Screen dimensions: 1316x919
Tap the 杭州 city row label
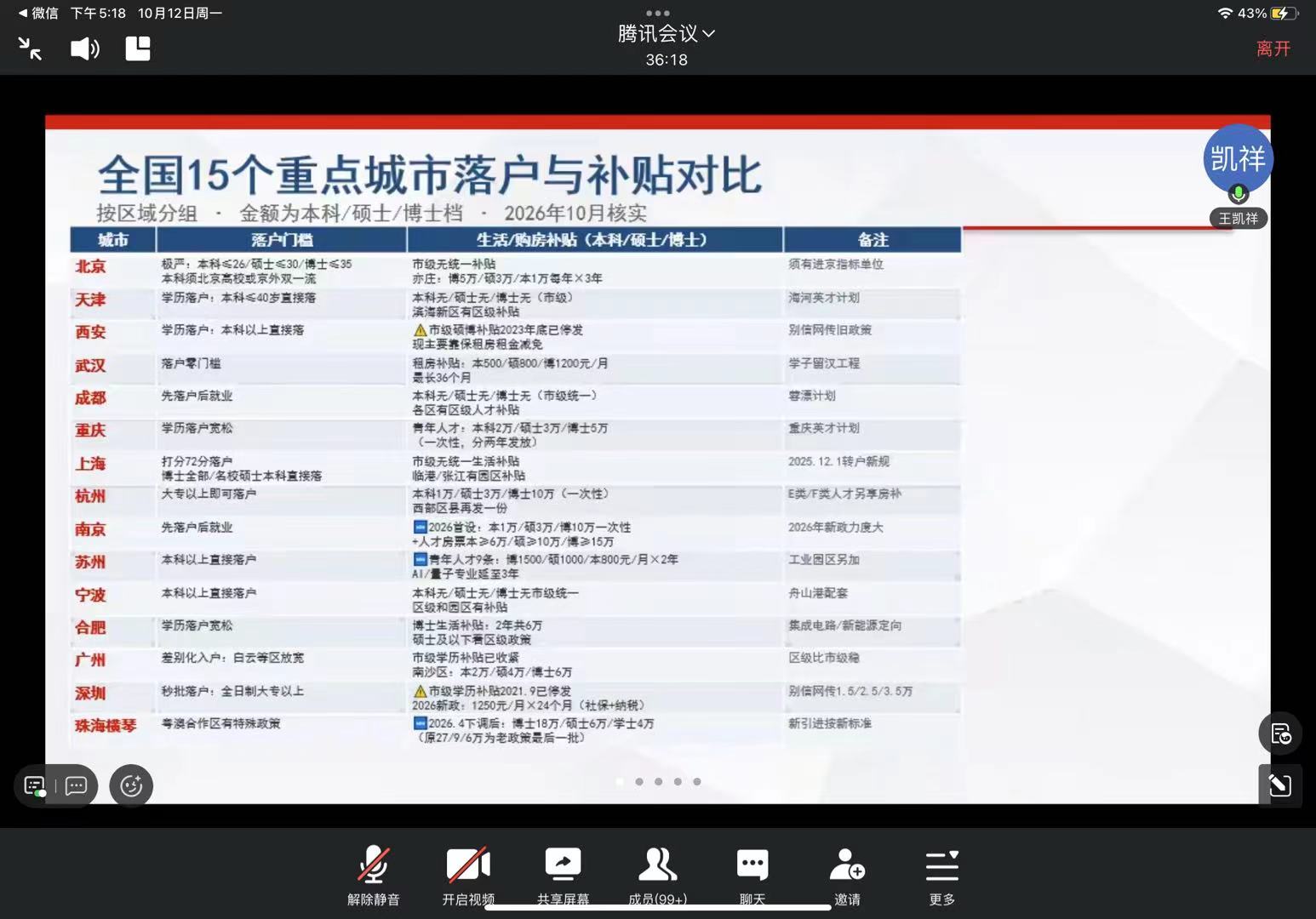[x=91, y=496]
